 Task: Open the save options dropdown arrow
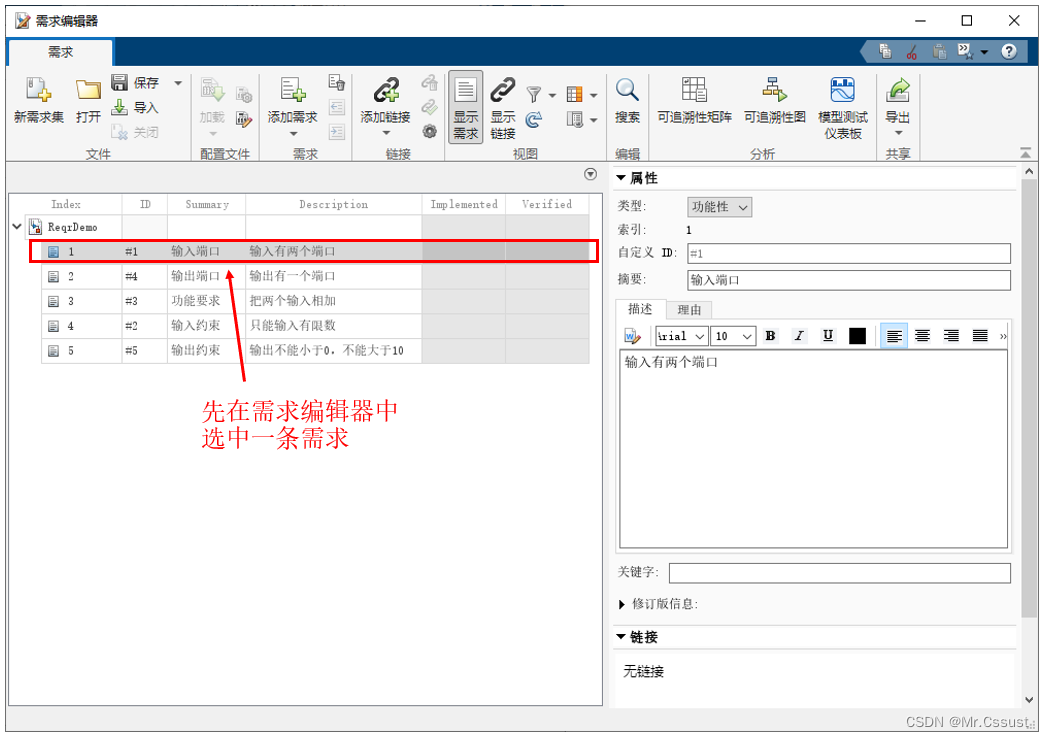tap(178, 83)
